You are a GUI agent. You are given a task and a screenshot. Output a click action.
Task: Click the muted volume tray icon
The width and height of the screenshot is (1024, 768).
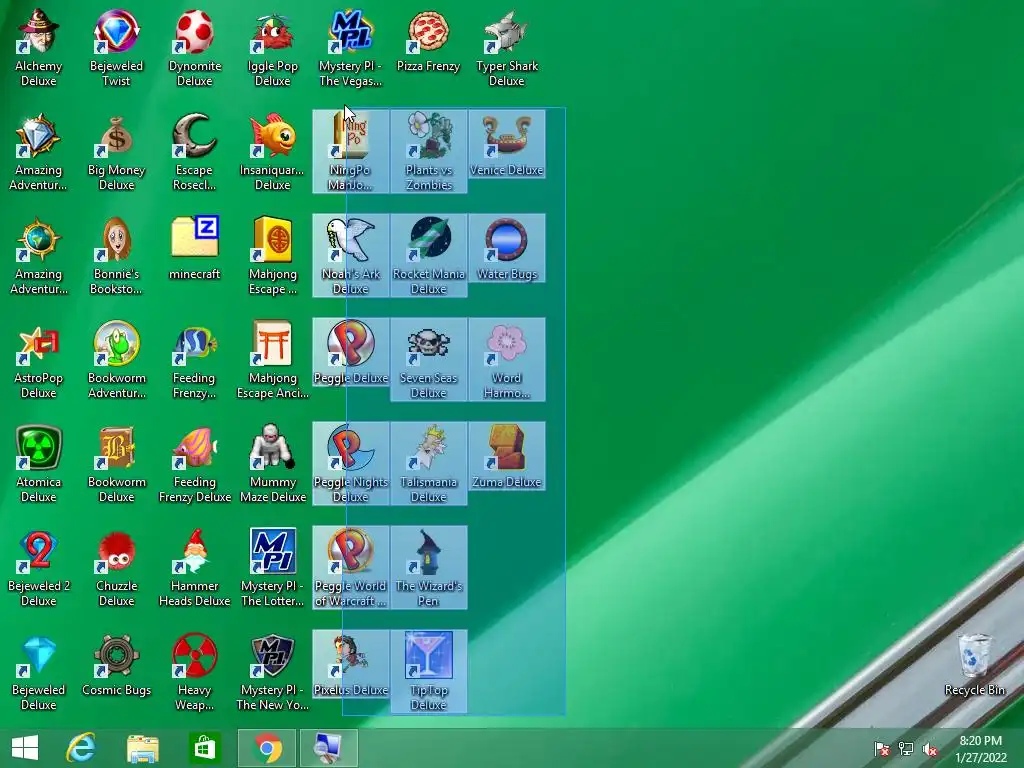(x=930, y=749)
